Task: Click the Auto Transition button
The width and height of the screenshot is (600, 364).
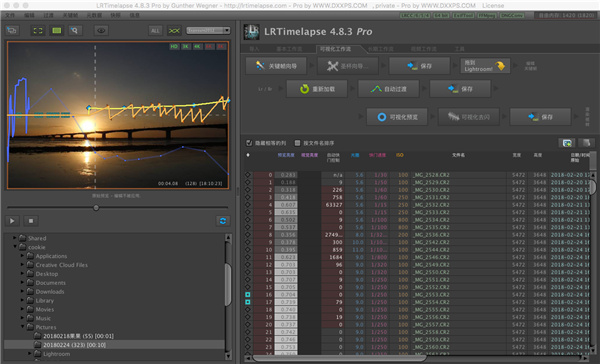Action: pyautogui.click(x=388, y=89)
